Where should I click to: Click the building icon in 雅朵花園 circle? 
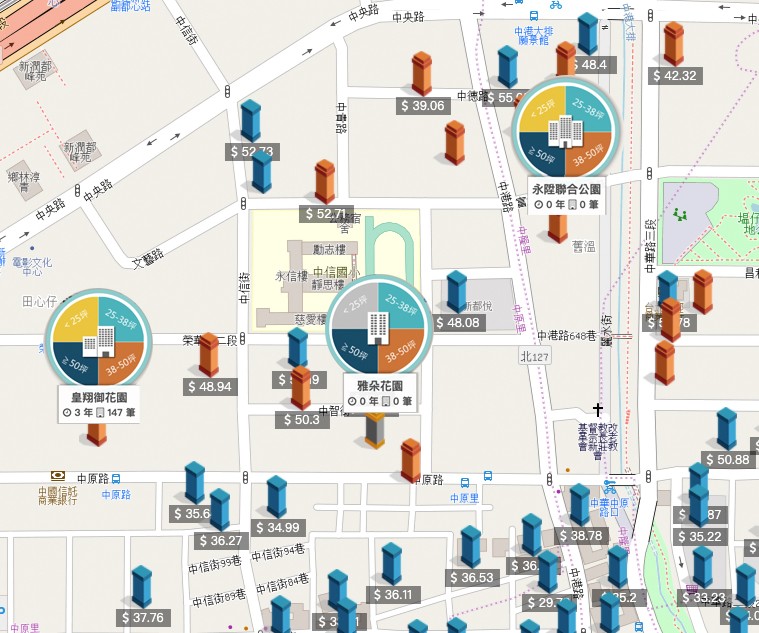379,328
